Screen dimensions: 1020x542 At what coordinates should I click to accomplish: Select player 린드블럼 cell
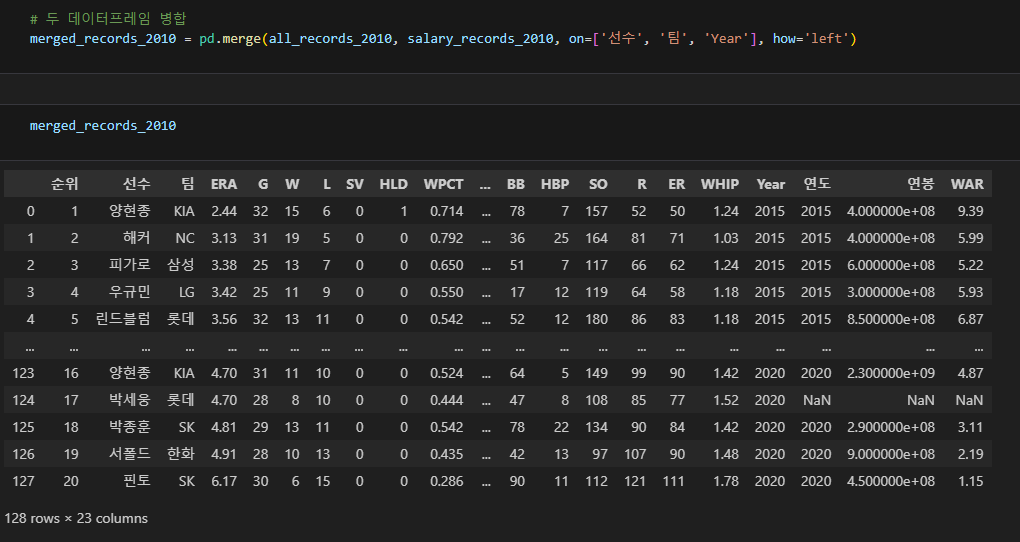click(x=122, y=319)
